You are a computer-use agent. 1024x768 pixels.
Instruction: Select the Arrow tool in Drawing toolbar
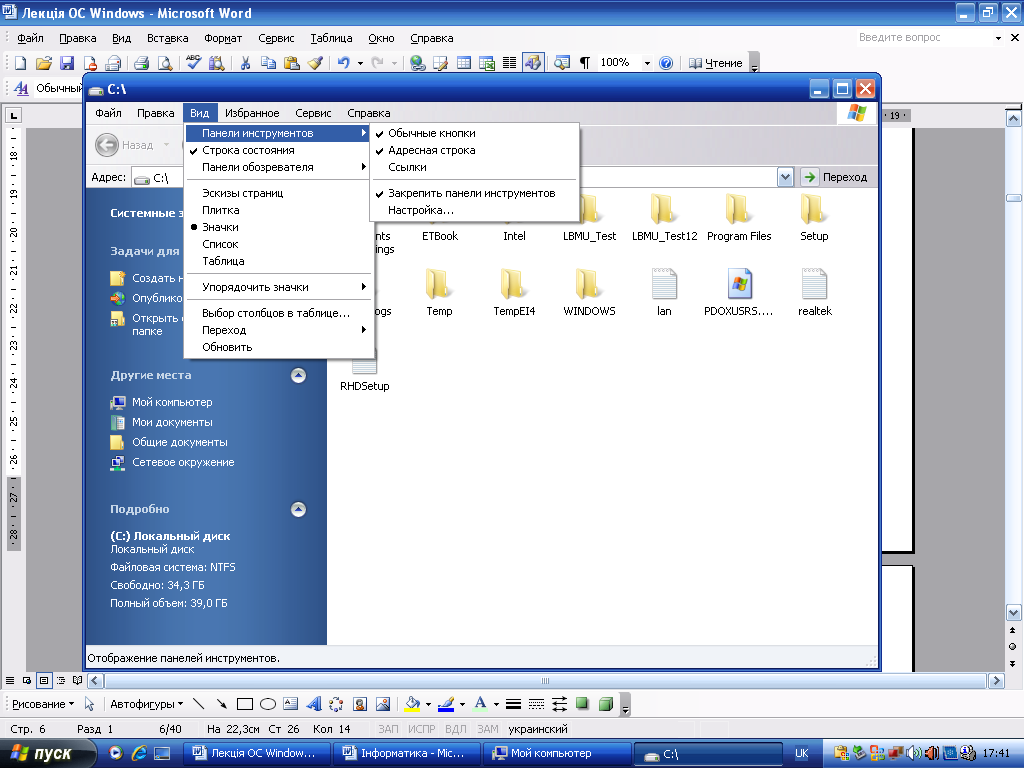(x=221, y=704)
